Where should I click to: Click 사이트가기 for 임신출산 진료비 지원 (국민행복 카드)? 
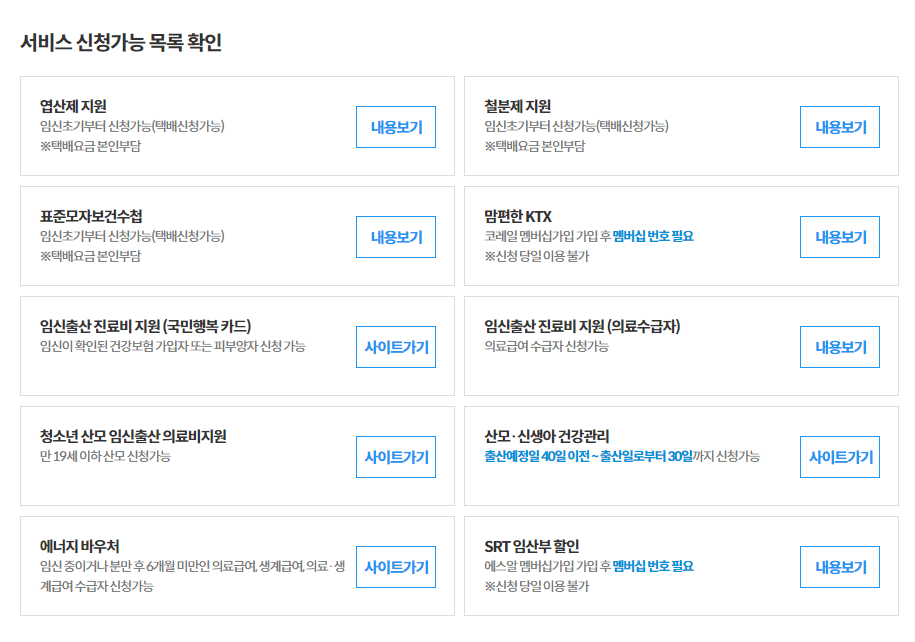[395, 347]
